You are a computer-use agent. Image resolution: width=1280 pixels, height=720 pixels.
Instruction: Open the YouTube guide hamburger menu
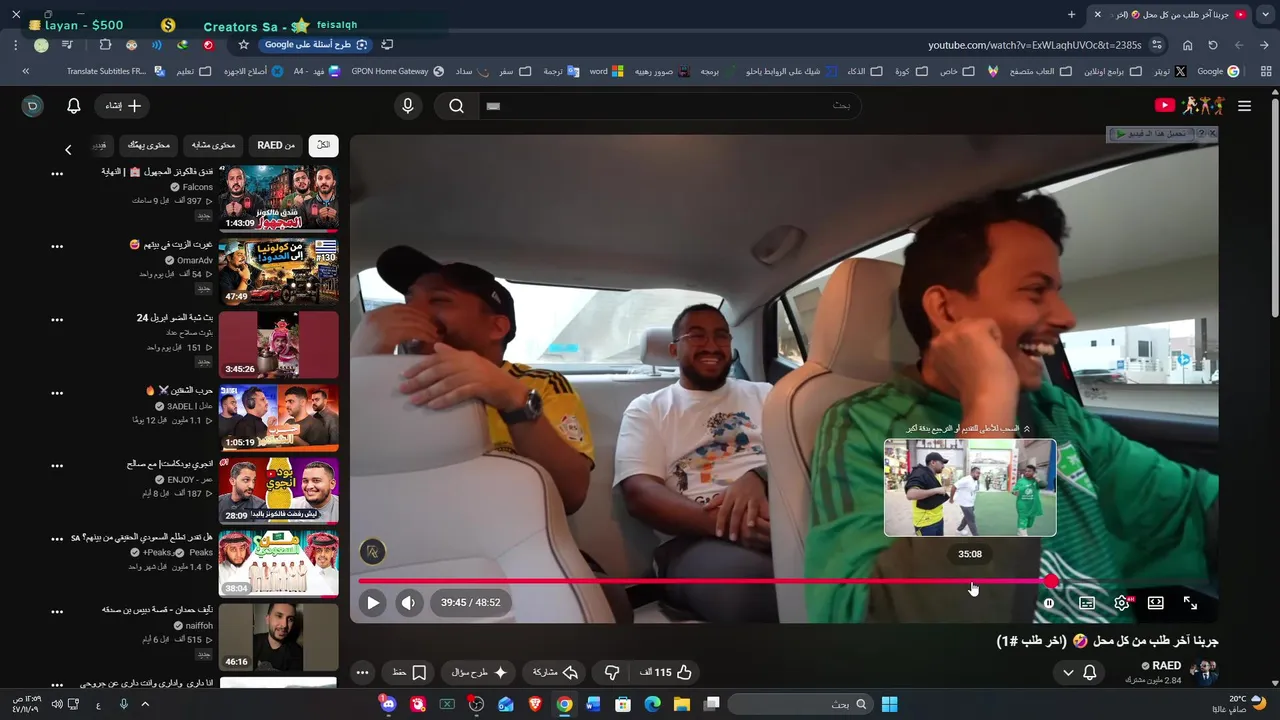click(x=1244, y=106)
